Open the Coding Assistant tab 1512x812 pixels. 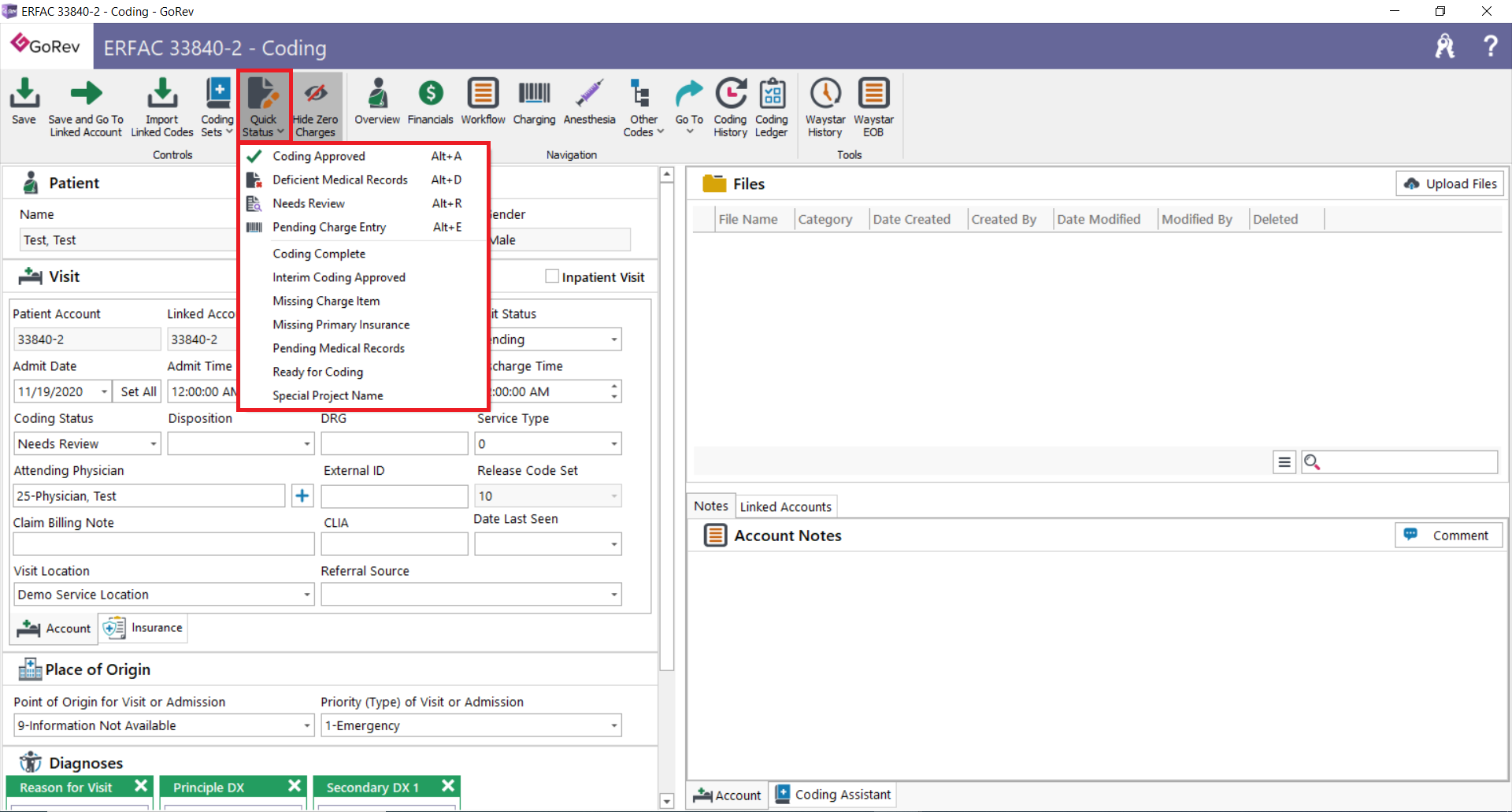pyautogui.click(x=833, y=795)
